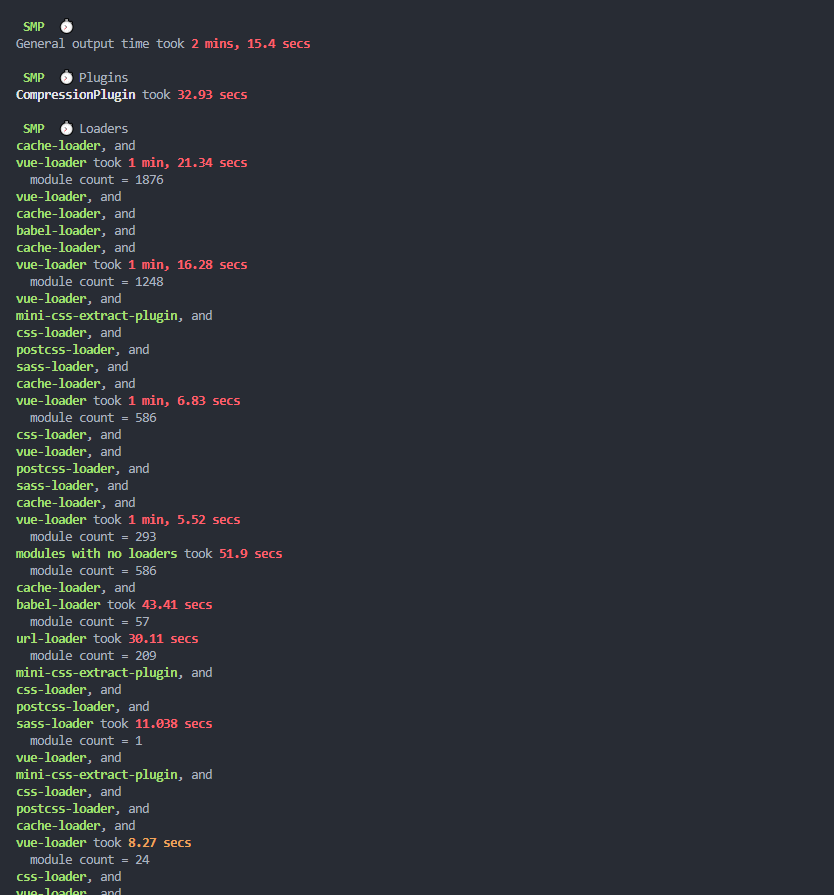Click the SMP badge next to Plugins
The image size is (834, 895).
pyautogui.click(x=34, y=77)
